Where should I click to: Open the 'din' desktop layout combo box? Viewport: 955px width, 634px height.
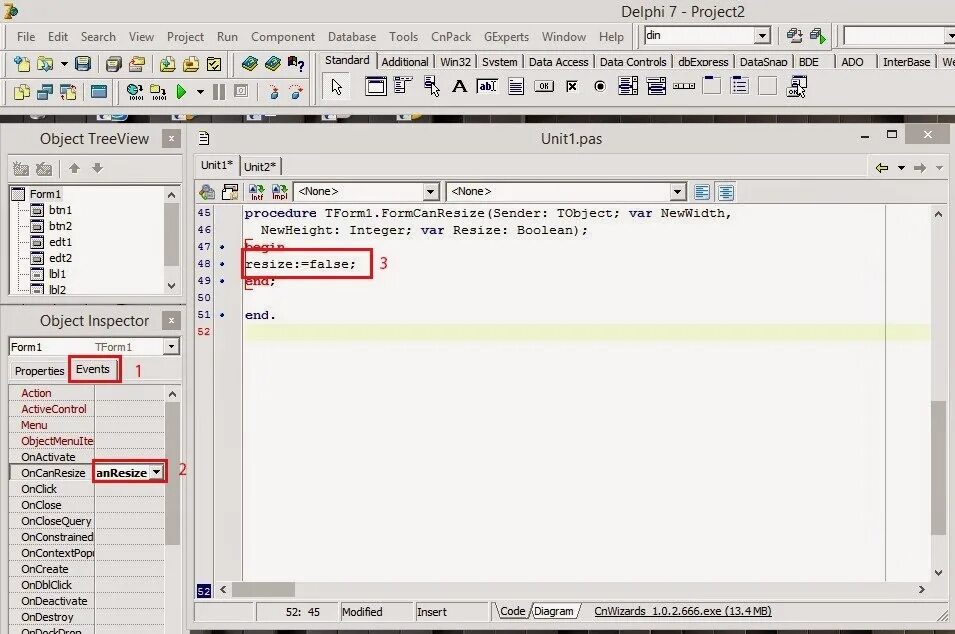pyautogui.click(x=762, y=36)
